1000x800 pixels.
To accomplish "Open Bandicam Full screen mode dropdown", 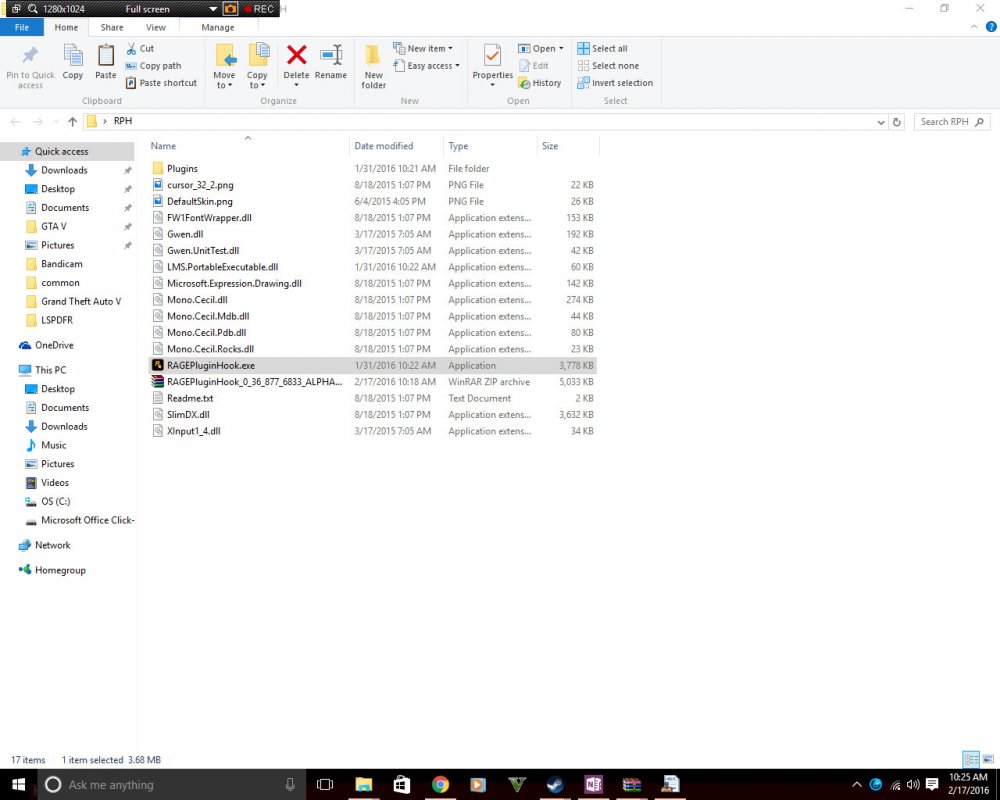I will [x=213, y=9].
